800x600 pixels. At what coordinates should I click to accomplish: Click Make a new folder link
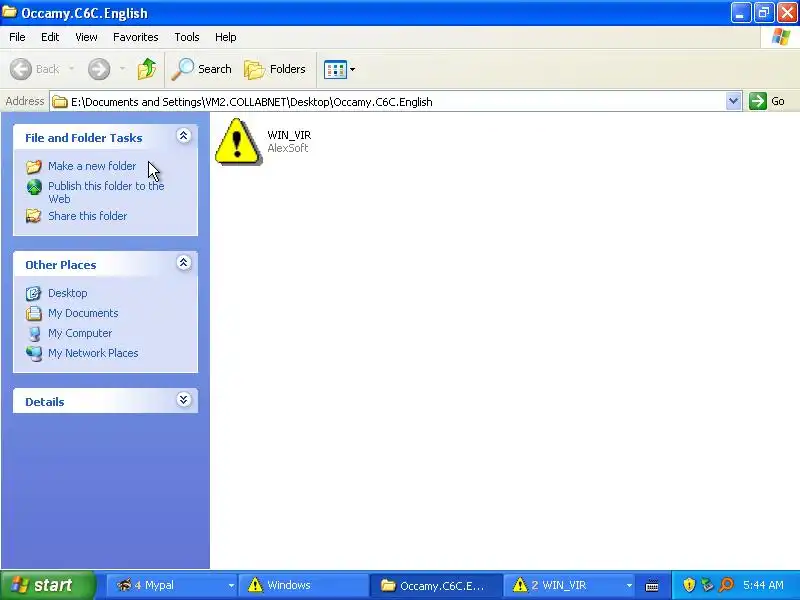pyautogui.click(x=92, y=166)
